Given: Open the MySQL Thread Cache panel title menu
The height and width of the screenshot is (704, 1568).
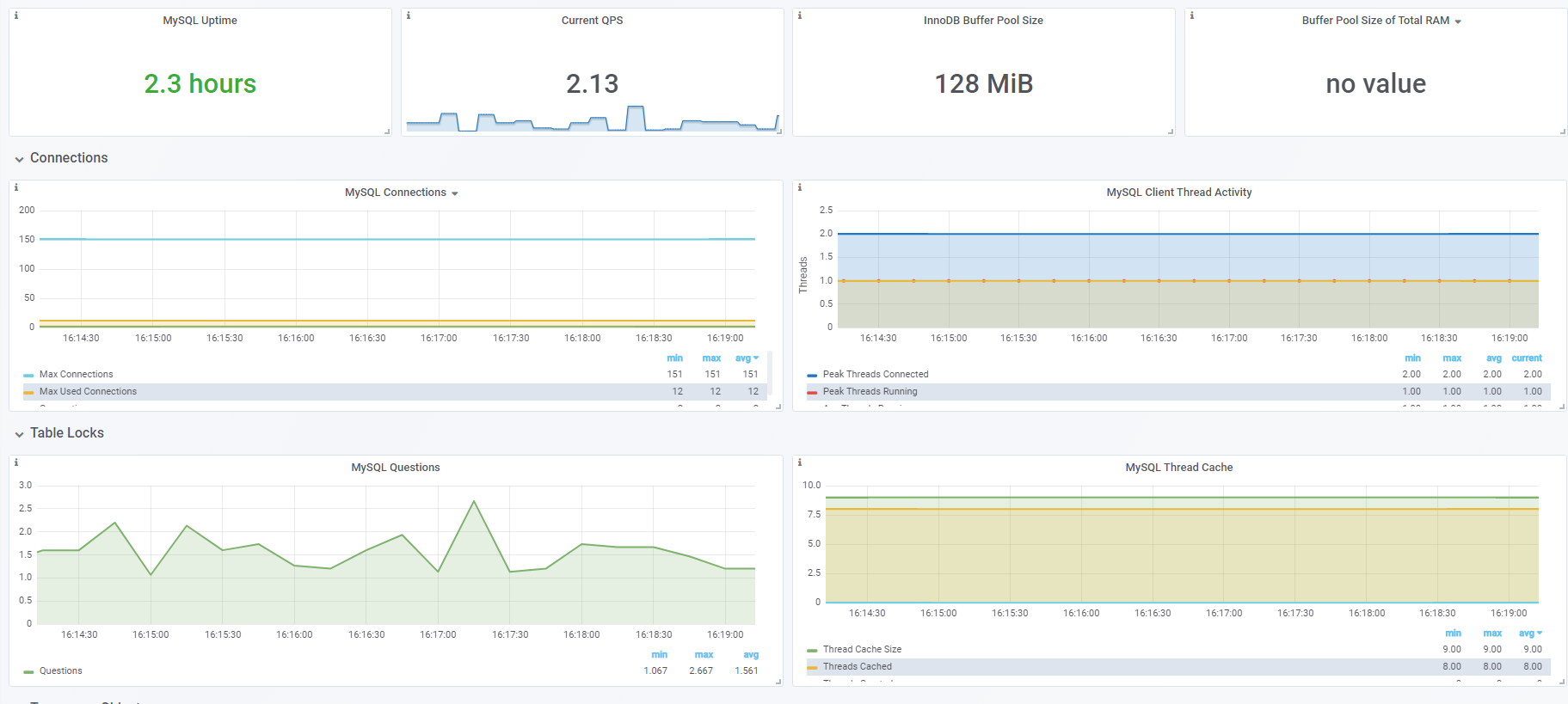Looking at the screenshot, I should [1179, 468].
